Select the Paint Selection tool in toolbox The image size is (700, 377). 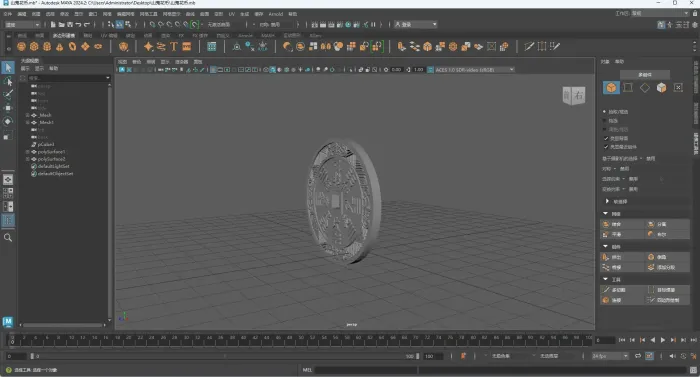(8, 95)
